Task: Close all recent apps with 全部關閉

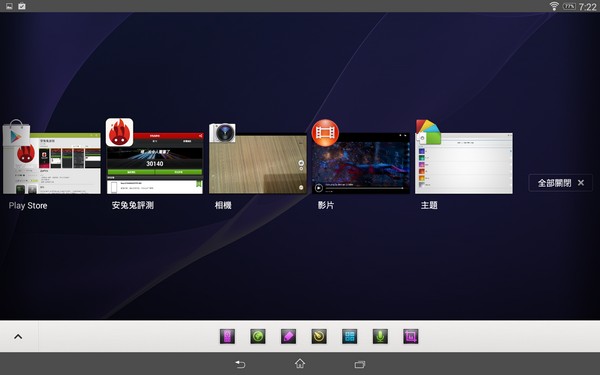Action: tap(561, 183)
